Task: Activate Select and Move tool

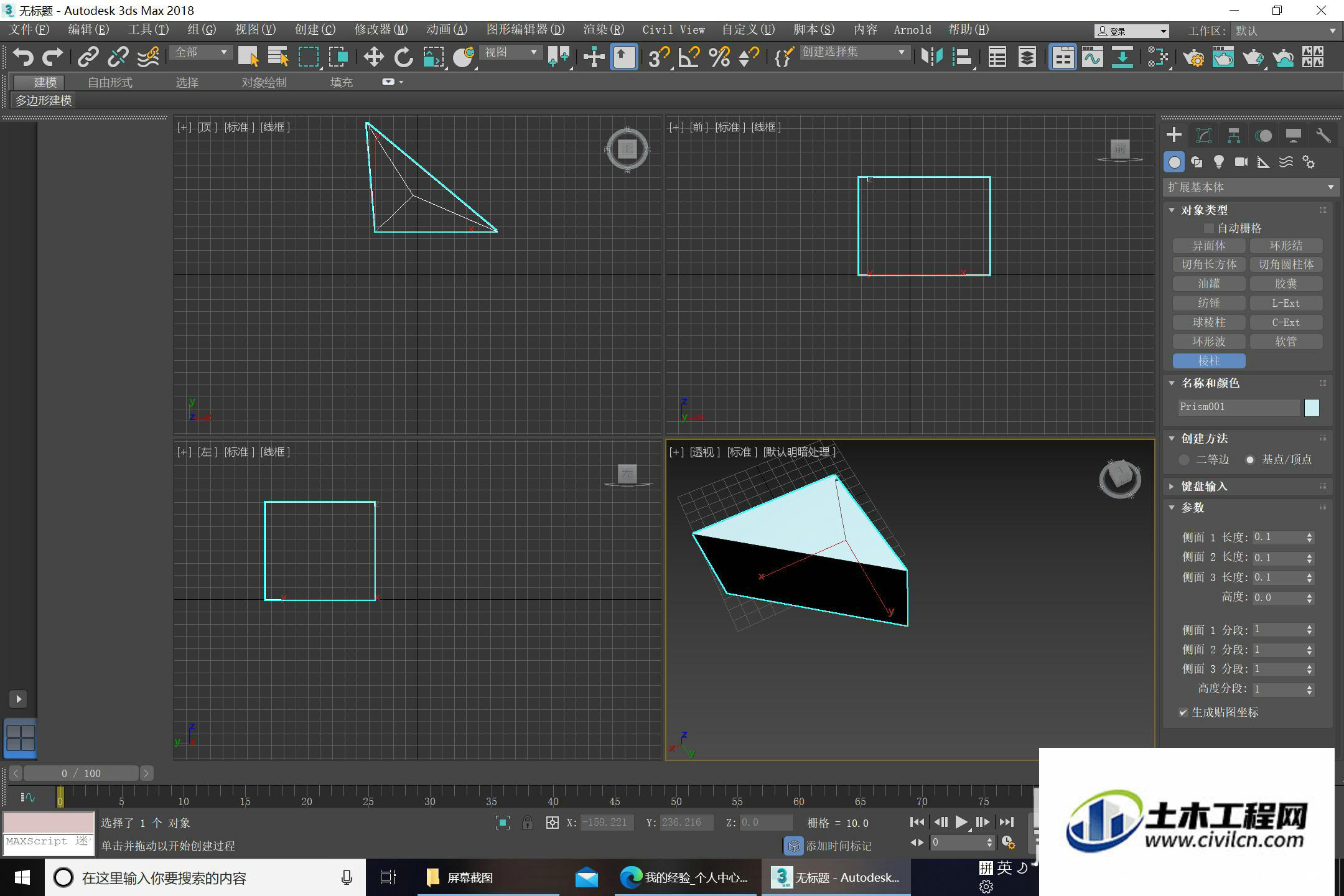Action: (373, 57)
